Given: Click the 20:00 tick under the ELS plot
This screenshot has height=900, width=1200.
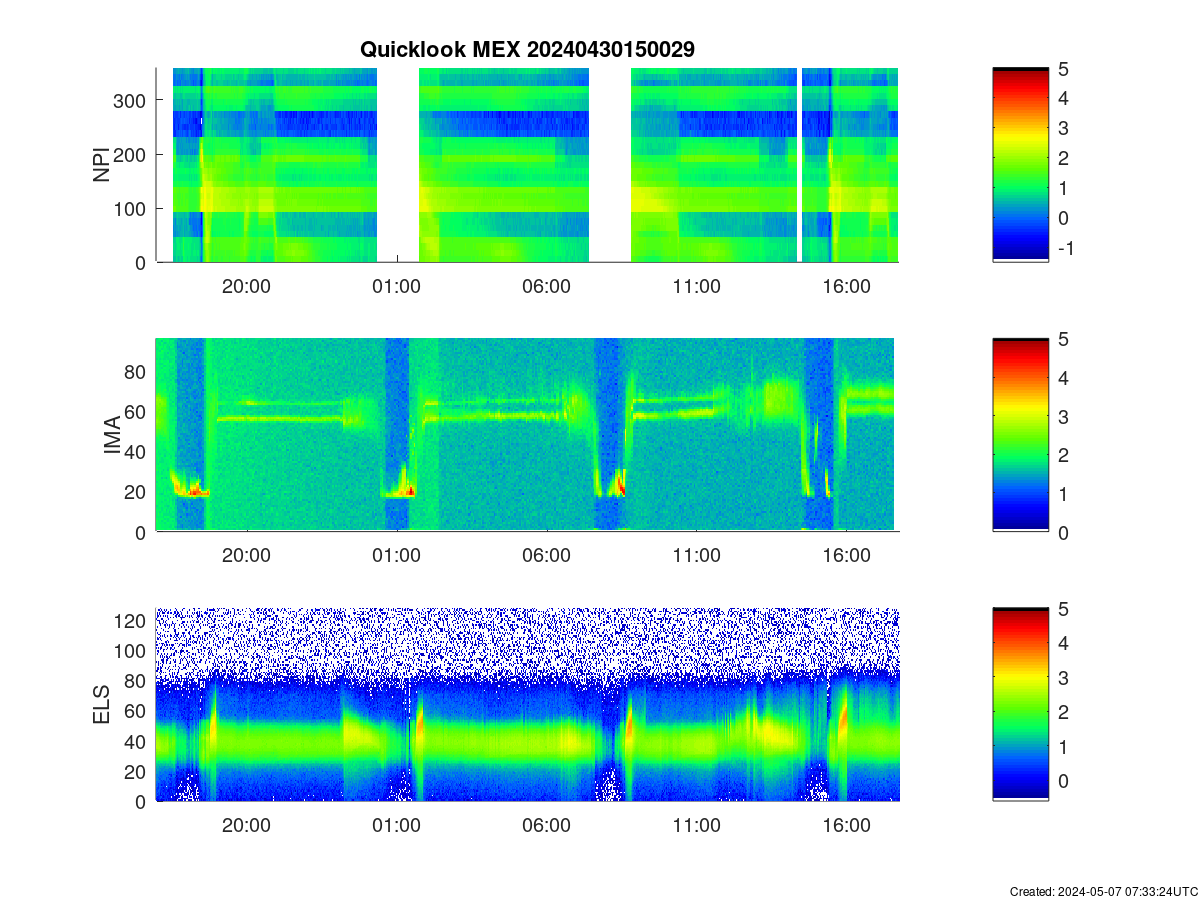Looking at the screenshot, I should [246, 826].
